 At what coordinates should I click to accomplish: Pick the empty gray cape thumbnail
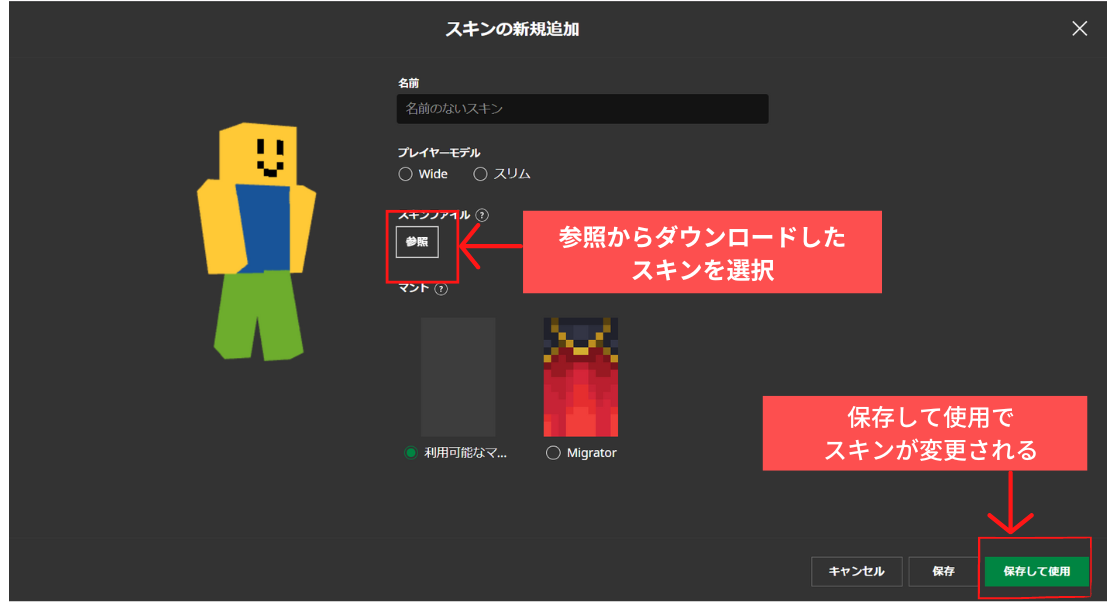[x=458, y=377]
